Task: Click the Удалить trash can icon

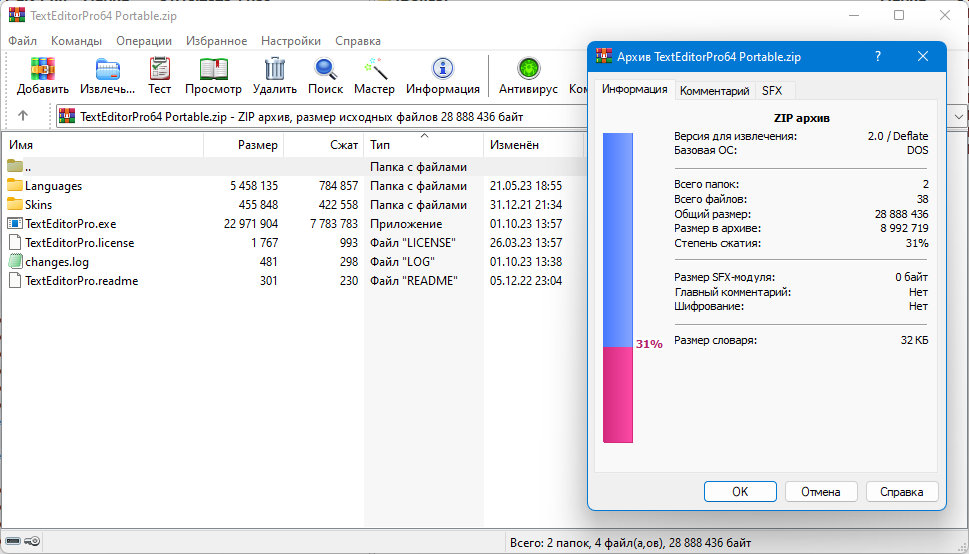Action: (x=274, y=69)
